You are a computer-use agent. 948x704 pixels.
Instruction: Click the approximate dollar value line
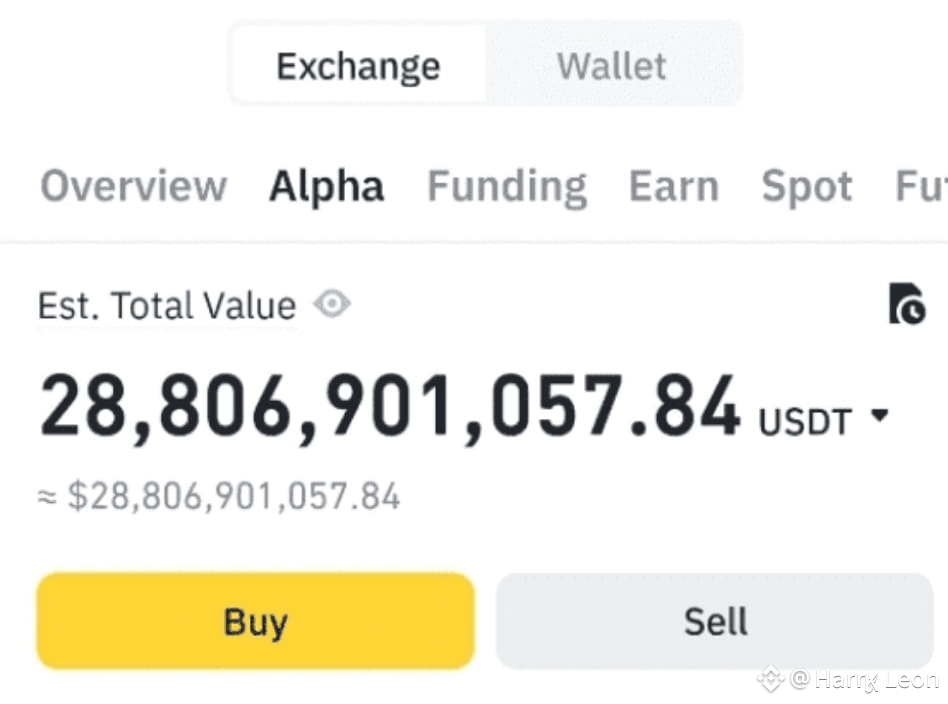point(232,496)
